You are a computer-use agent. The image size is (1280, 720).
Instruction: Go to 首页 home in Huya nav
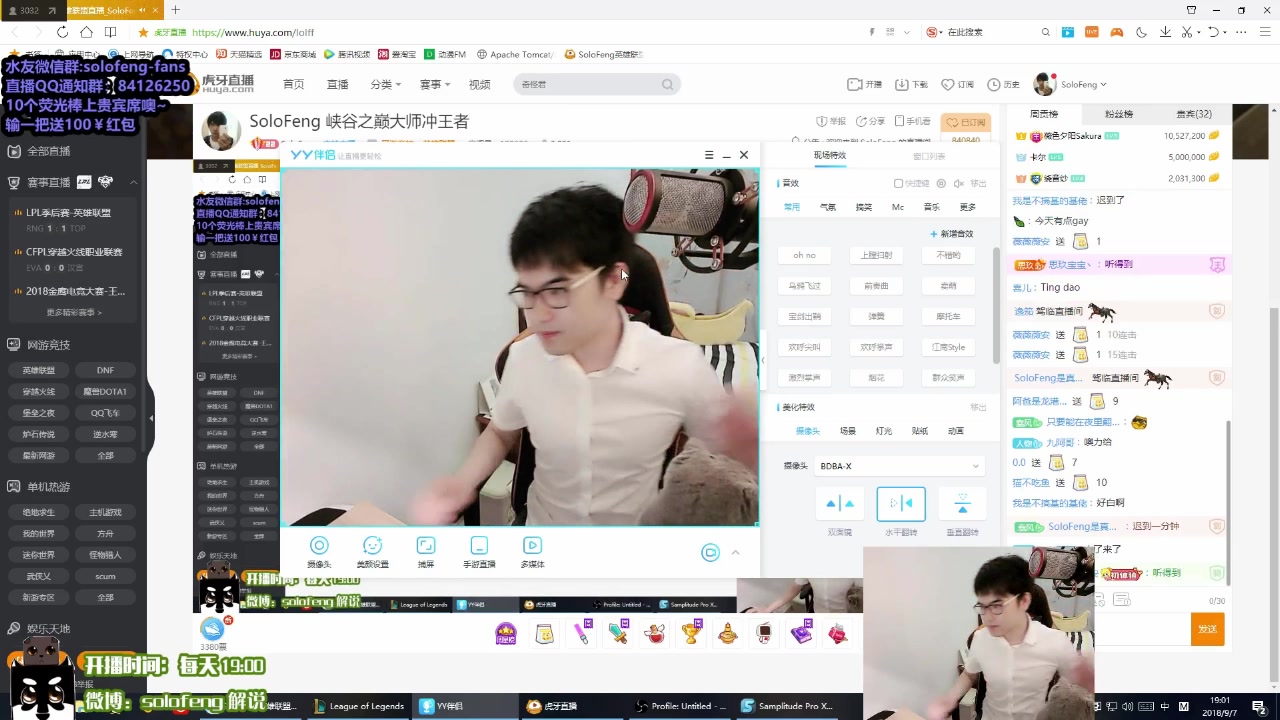tap(293, 84)
